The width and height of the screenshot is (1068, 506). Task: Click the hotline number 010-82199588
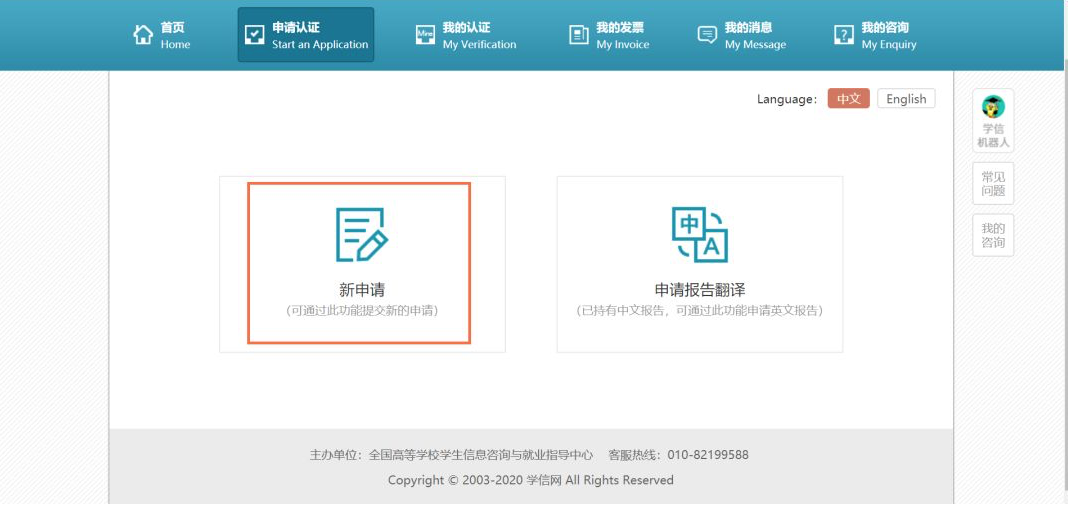[708, 455]
